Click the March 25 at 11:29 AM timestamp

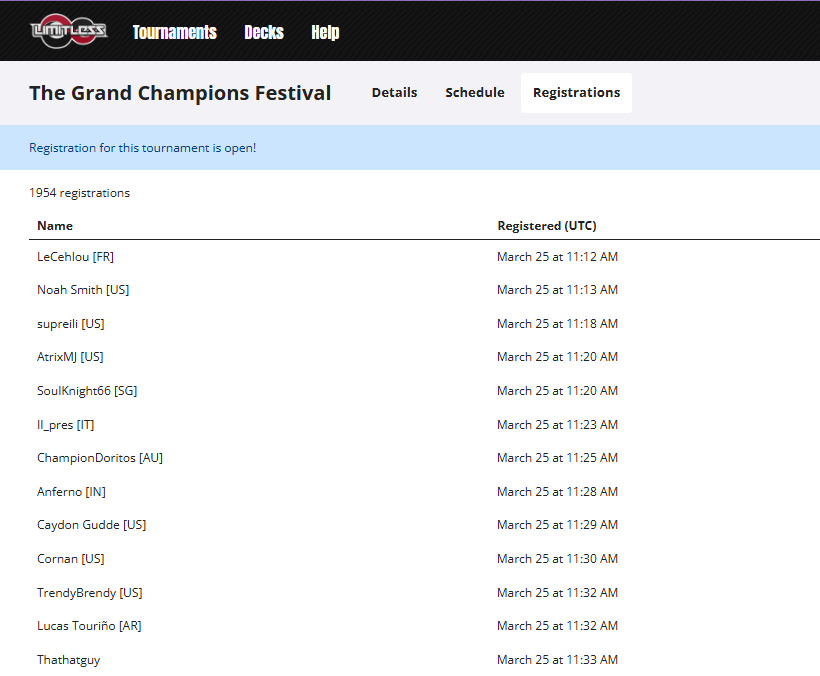coord(557,524)
